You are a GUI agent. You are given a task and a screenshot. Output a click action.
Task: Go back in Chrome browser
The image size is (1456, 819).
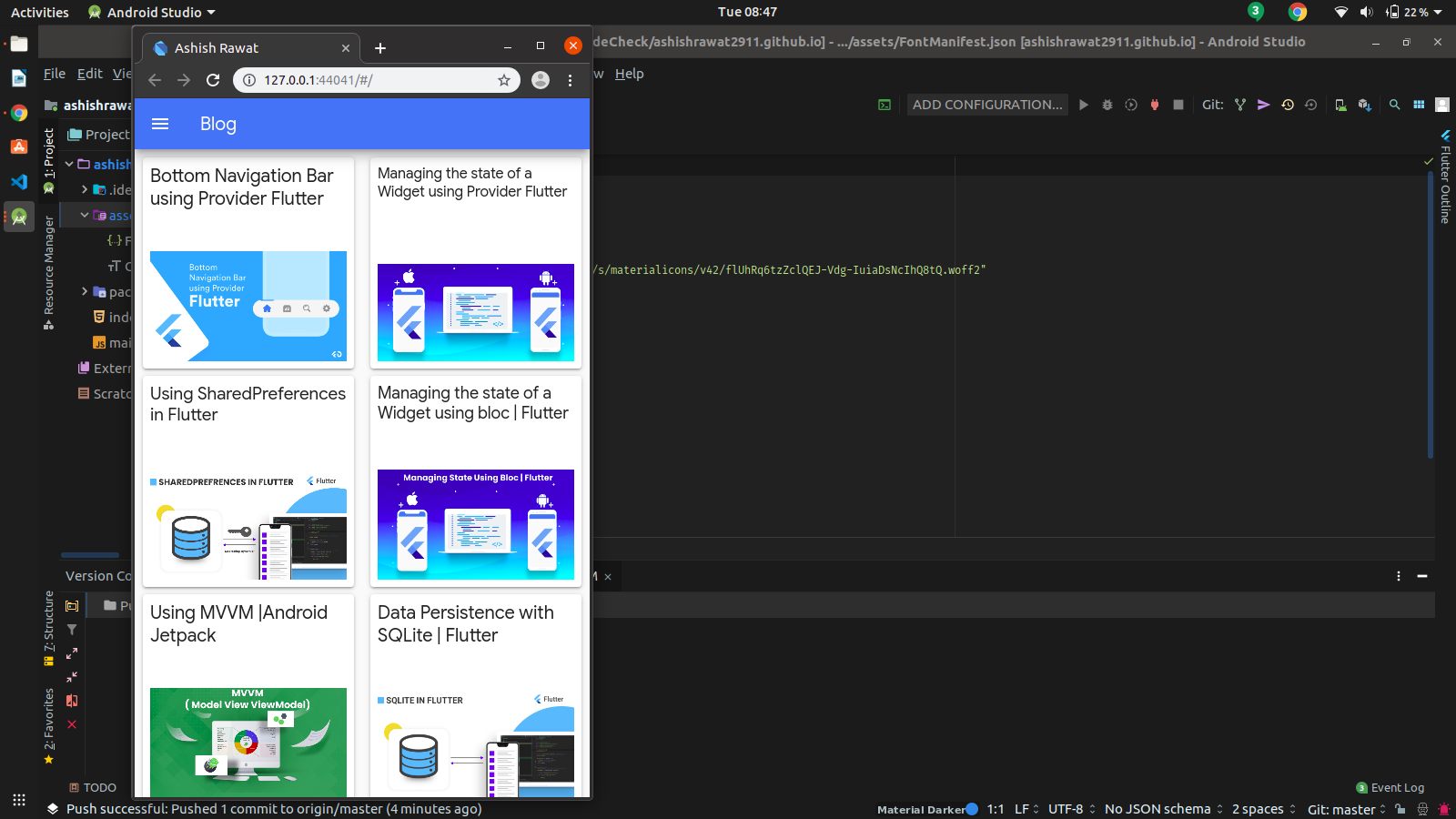[155, 80]
